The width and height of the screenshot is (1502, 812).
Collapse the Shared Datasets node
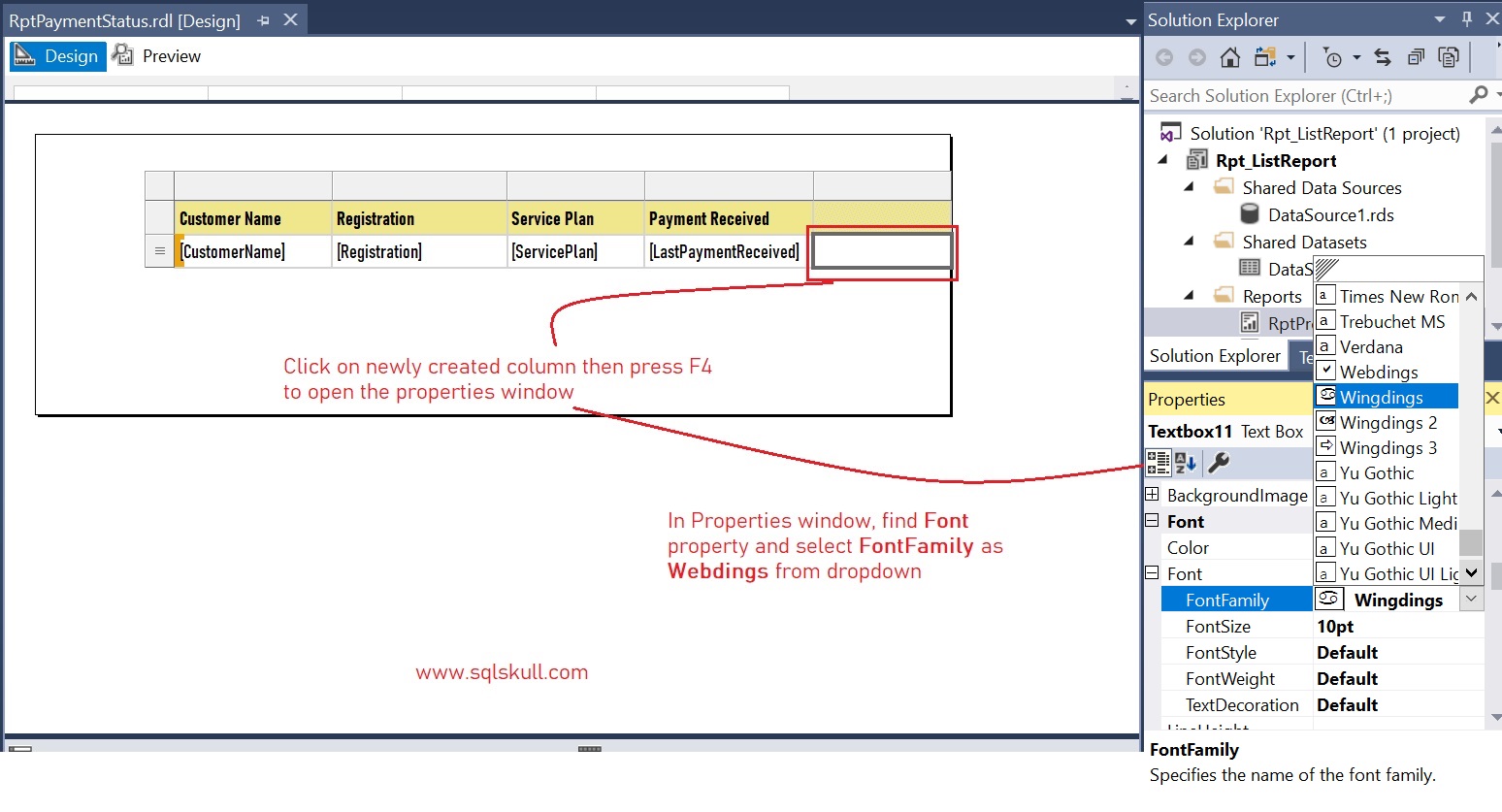click(1186, 242)
